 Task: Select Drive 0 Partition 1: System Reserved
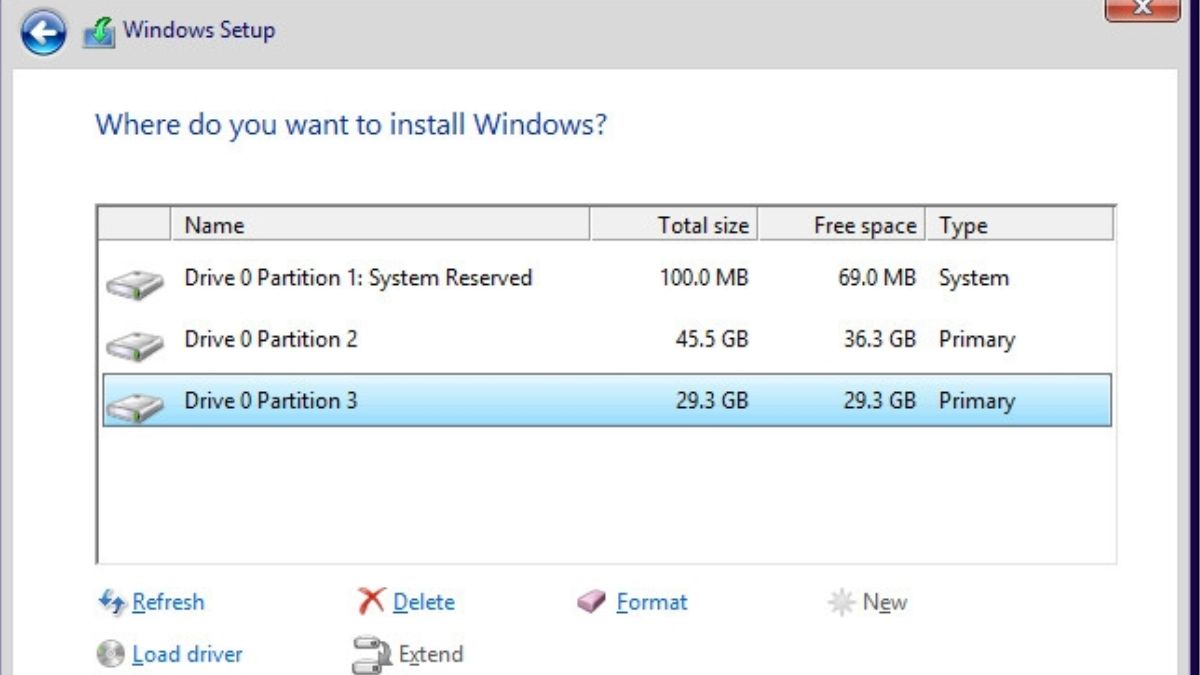pos(607,278)
